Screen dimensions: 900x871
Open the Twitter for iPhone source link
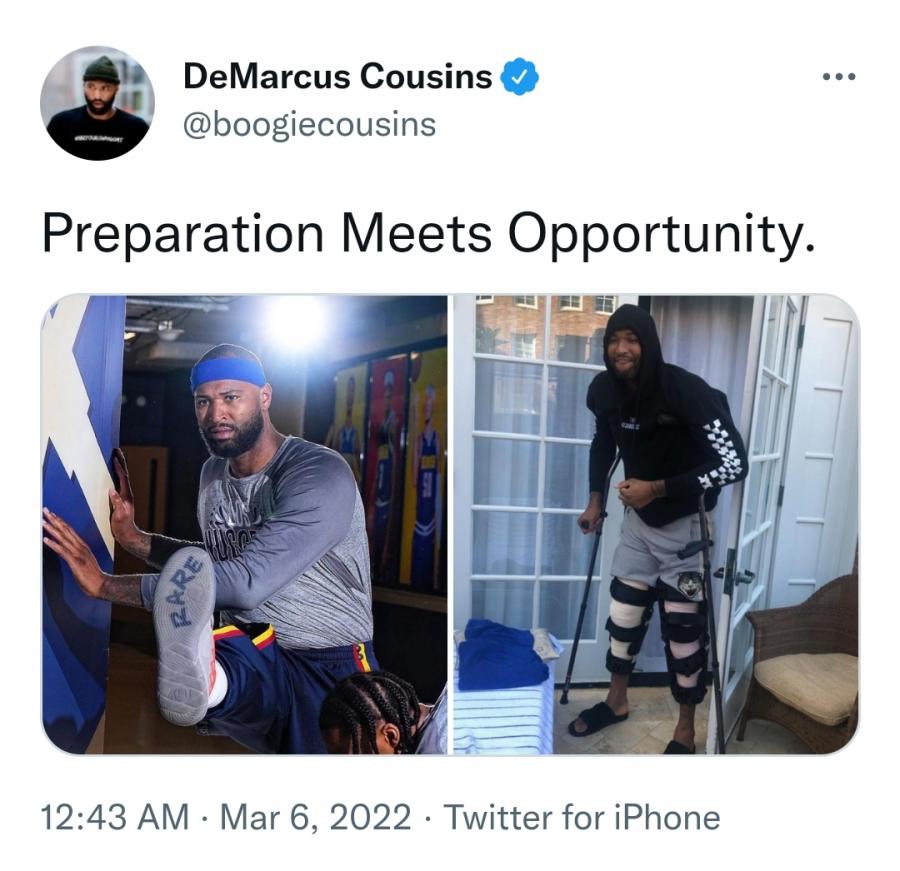[581, 816]
